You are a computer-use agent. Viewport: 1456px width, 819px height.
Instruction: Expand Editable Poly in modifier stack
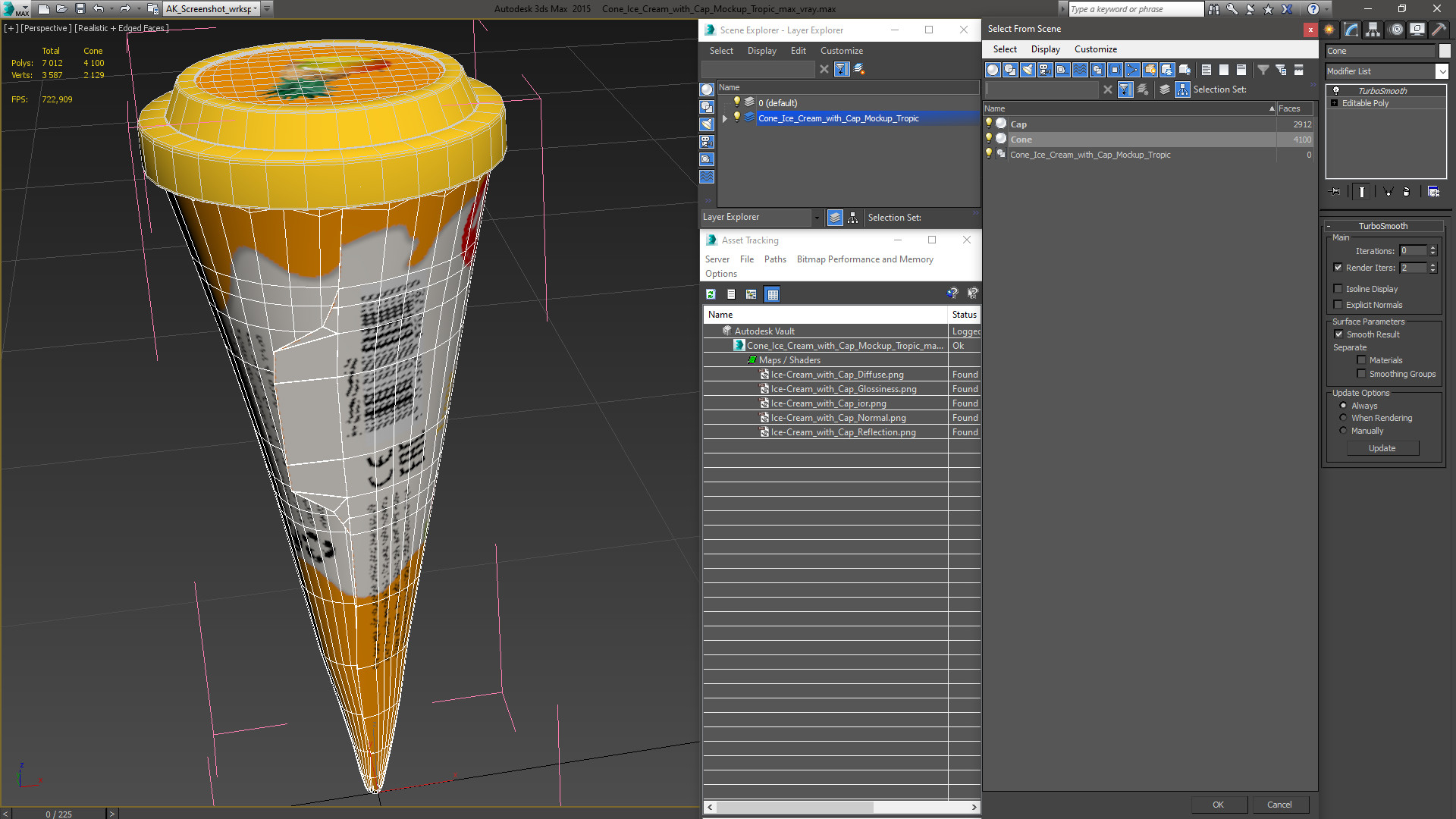tap(1334, 103)
